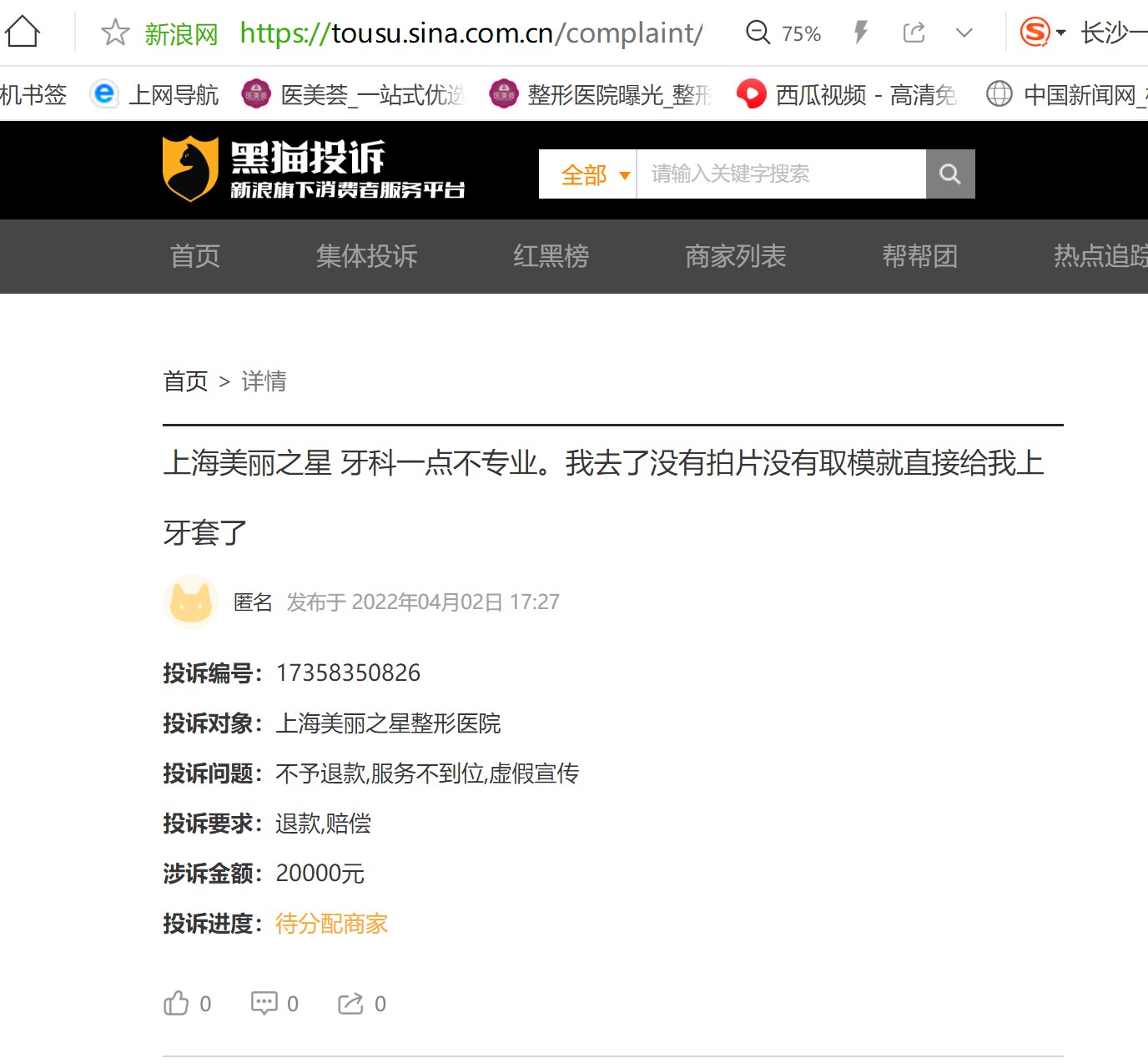Open the search engine selector arrow
This screenshot has width=1148, height=1063.
coord(1061,33)
